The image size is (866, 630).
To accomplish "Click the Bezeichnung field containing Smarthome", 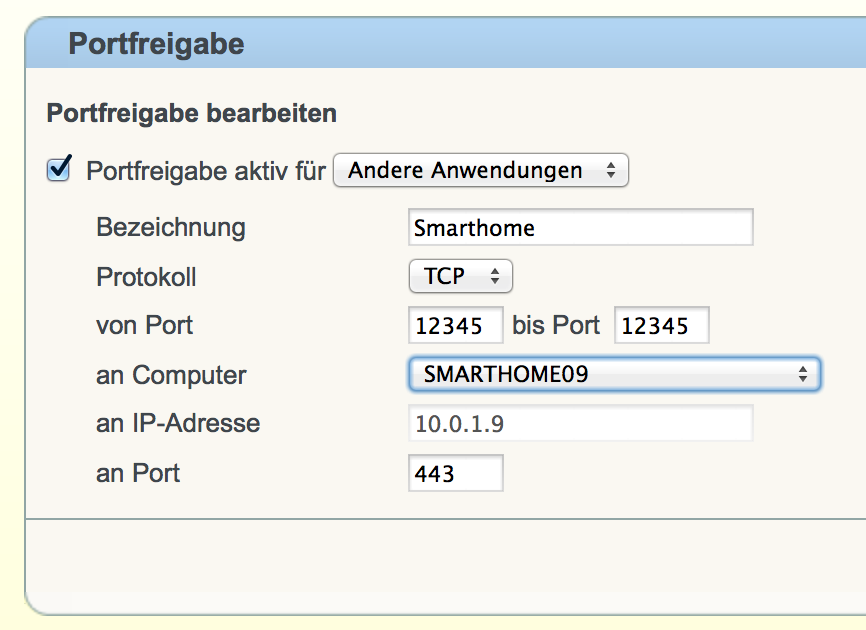I will pyautogui.click(x=580, y=227).
